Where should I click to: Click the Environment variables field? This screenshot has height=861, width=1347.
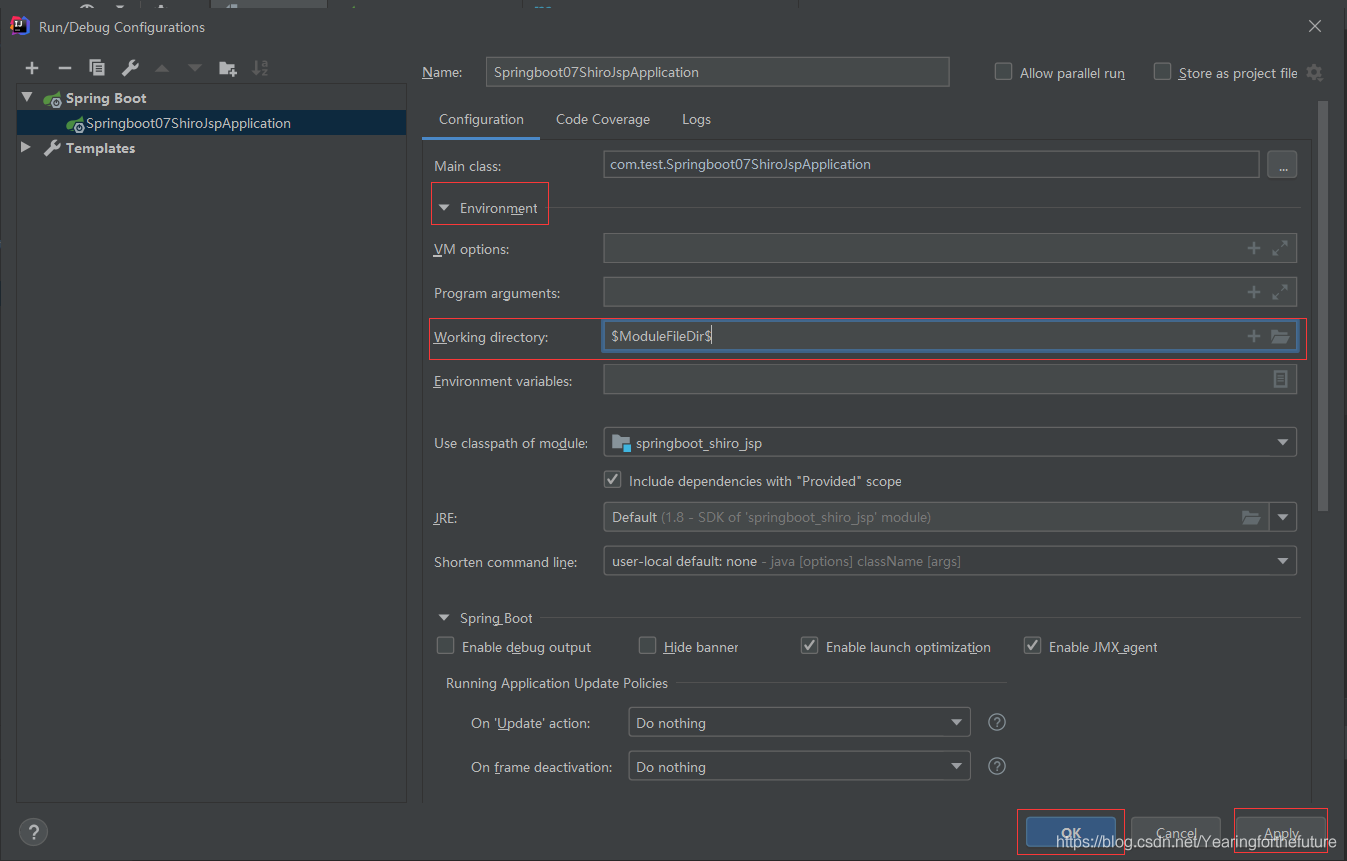pos(950,380)
